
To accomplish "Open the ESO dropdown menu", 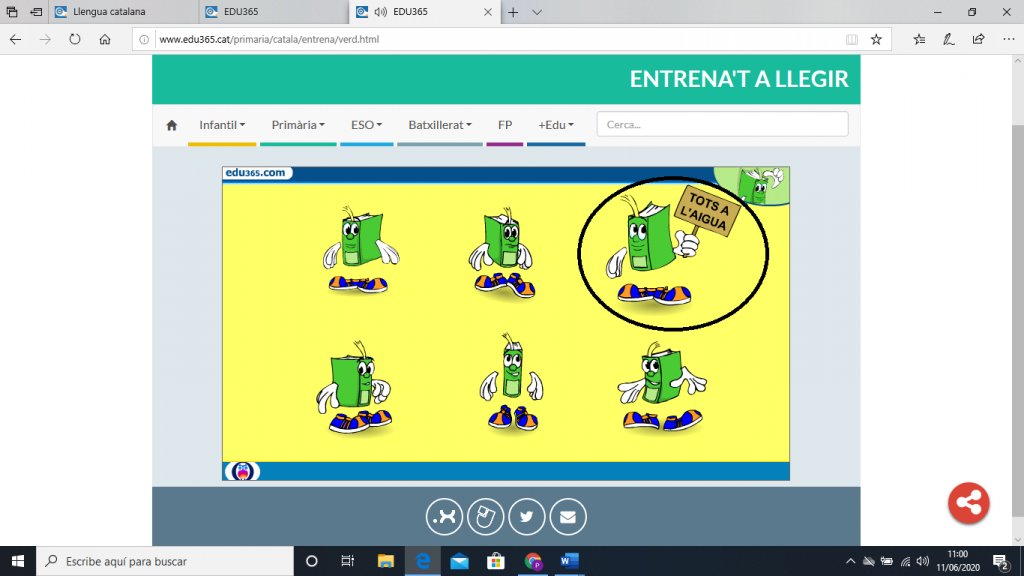I will [366, 125].
